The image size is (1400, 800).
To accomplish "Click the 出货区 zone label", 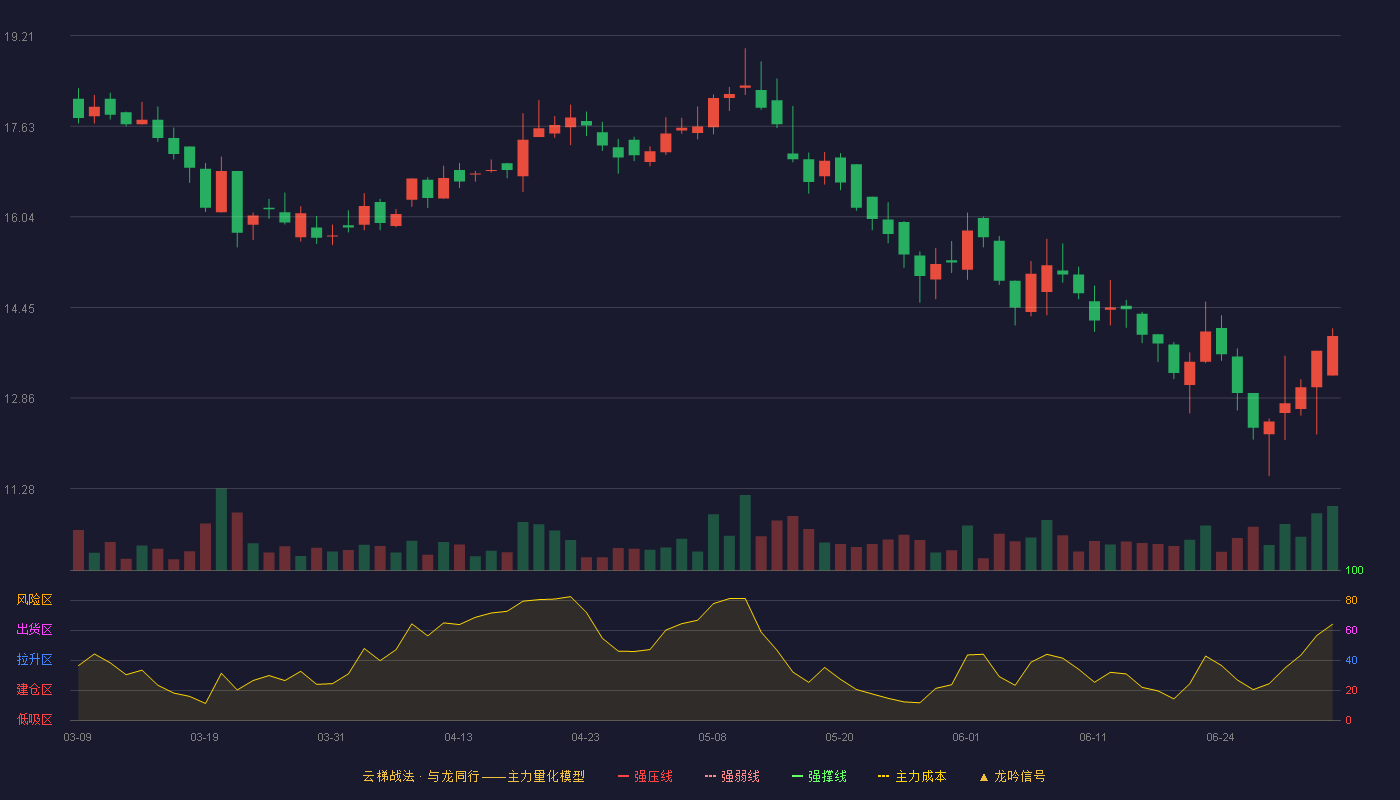I will pos(34,630).
